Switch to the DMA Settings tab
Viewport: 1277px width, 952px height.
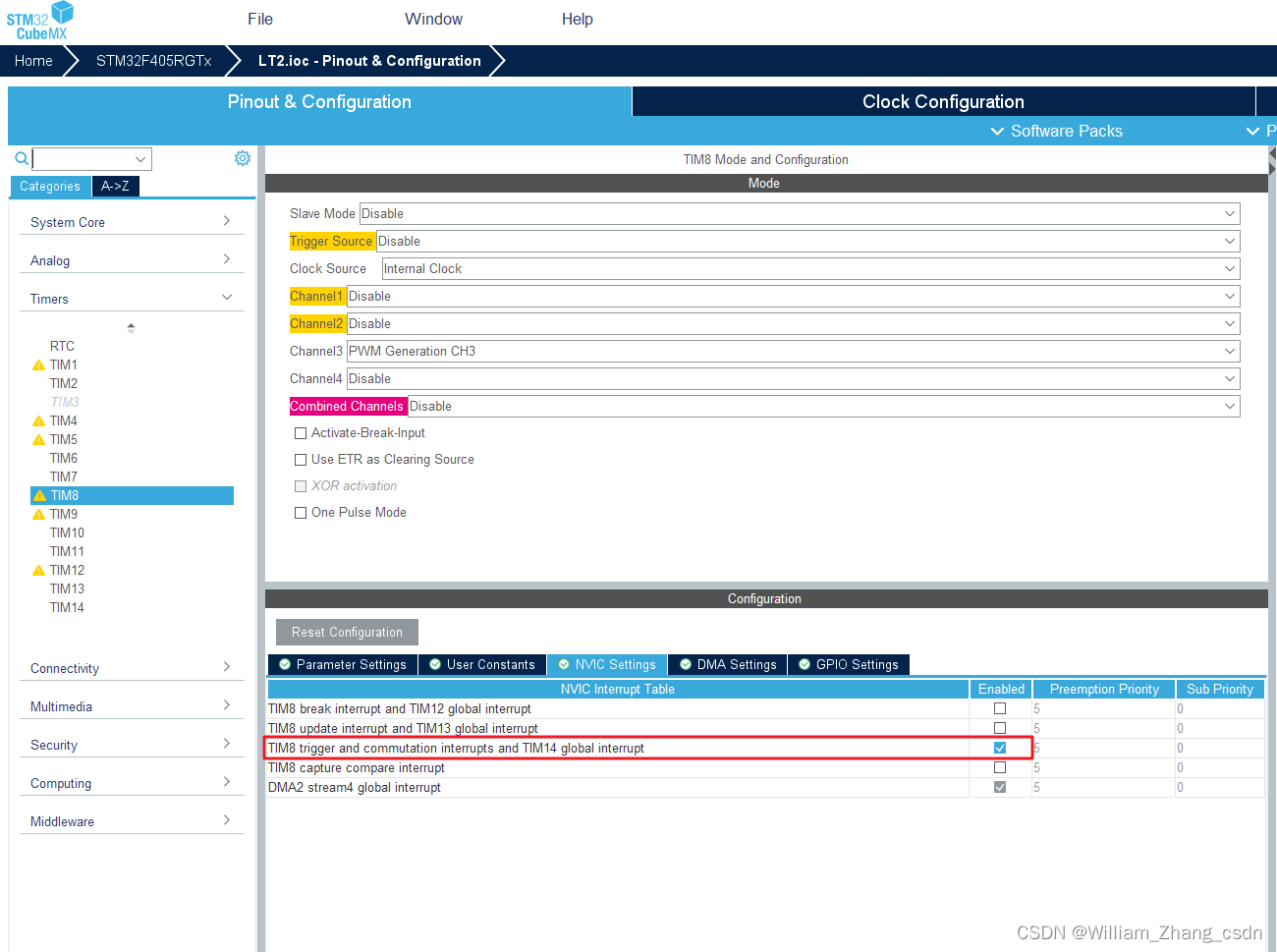tap(728, 665)
